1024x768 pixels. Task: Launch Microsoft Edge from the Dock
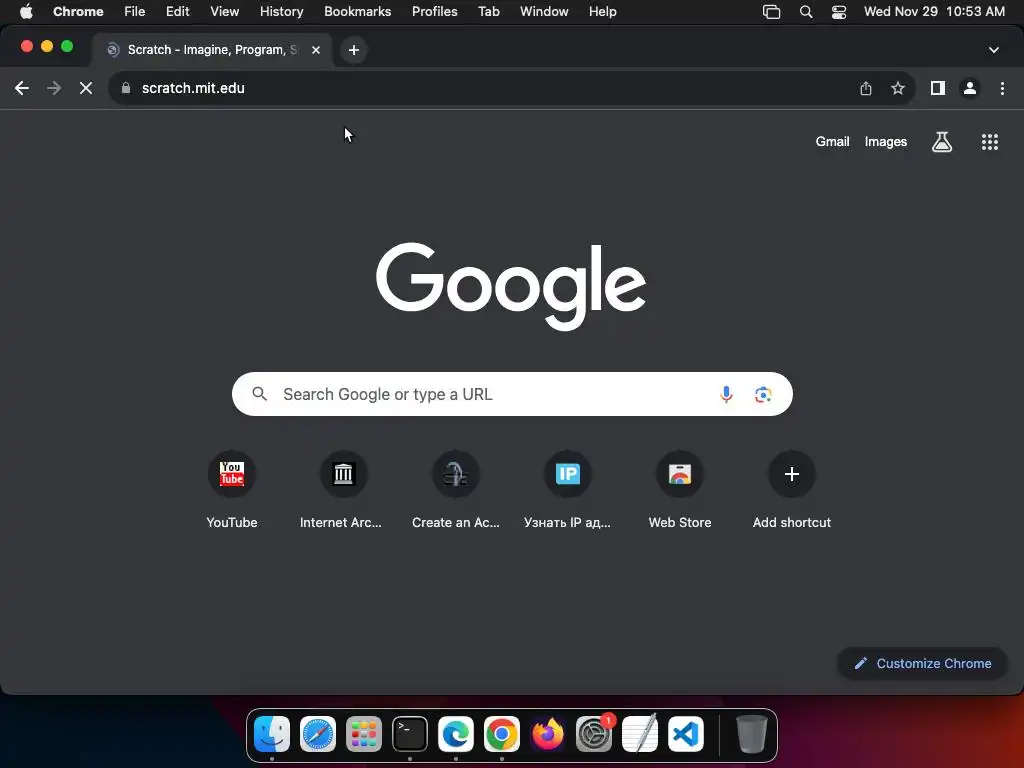click(x=456, y=734)
